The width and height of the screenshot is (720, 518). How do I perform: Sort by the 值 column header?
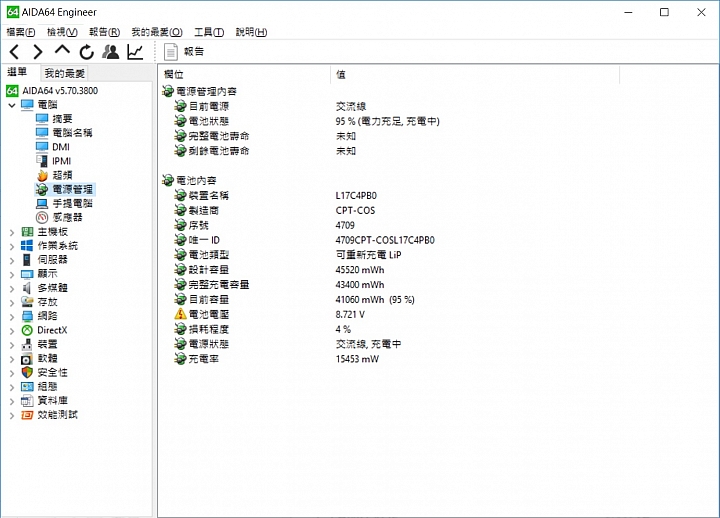click(475, 74)
